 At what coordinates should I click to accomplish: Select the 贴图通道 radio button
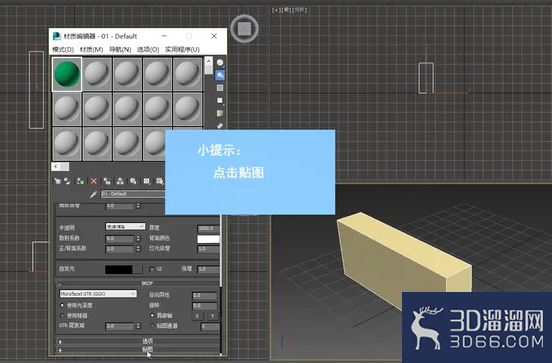pos(152,326)
